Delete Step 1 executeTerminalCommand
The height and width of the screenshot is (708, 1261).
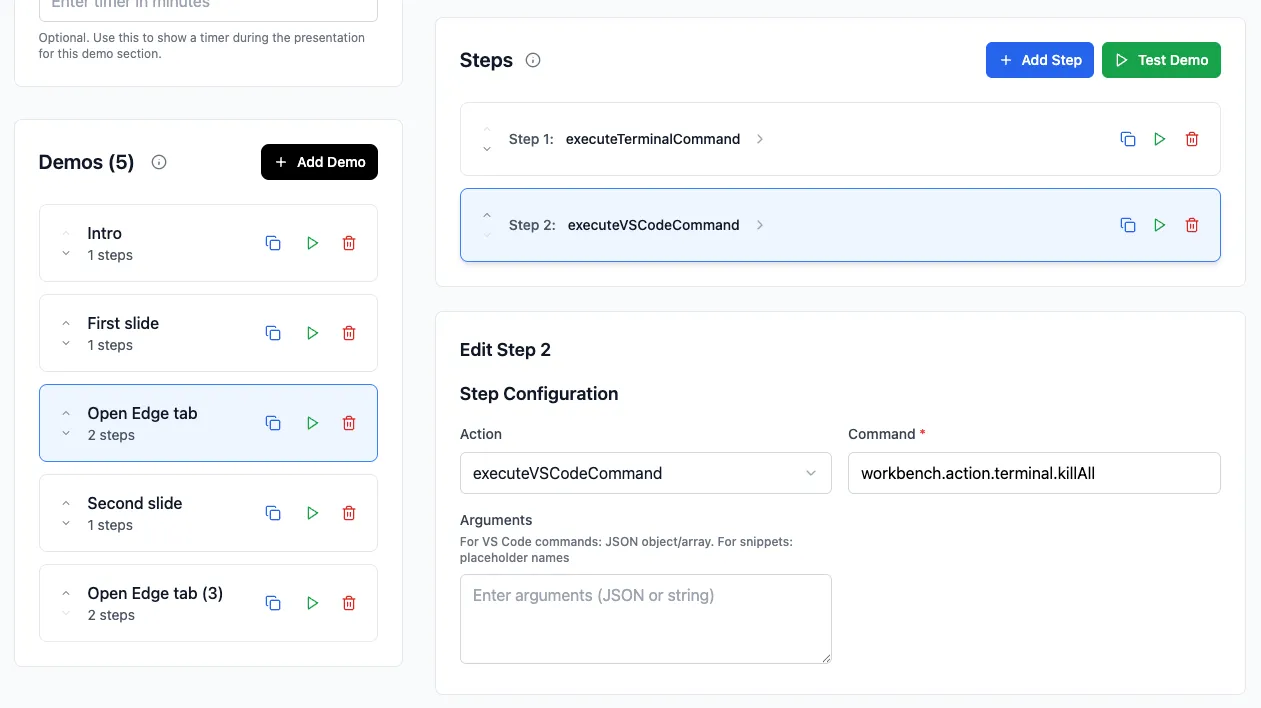point(1191,139)
